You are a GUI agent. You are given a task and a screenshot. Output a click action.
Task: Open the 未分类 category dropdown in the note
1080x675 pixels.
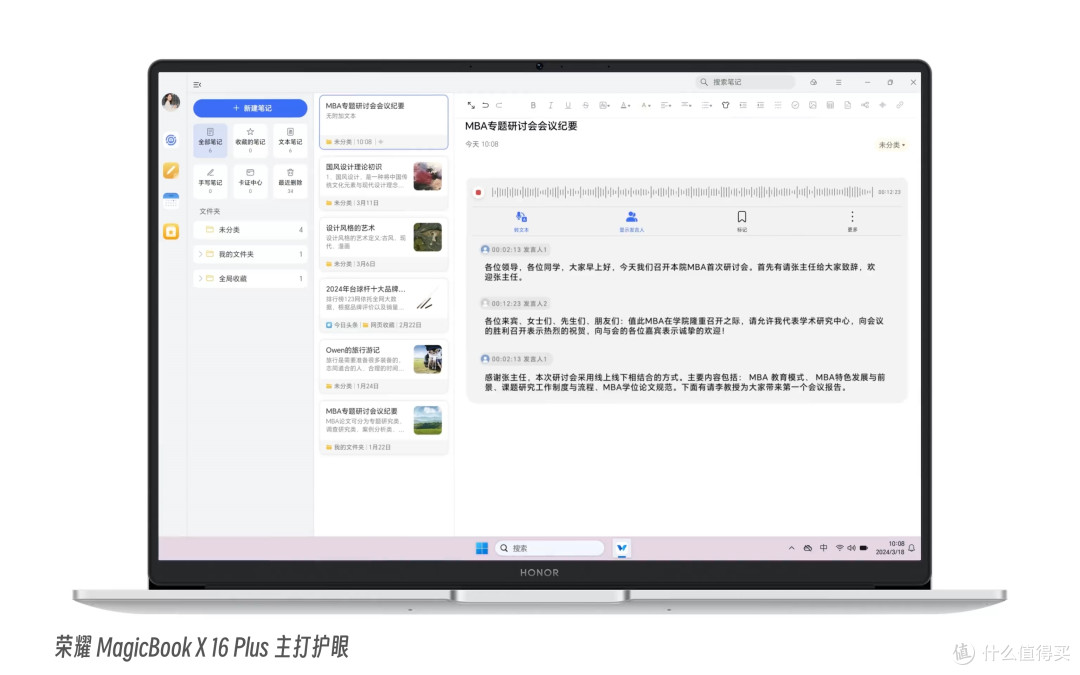[x=891, y=145]
